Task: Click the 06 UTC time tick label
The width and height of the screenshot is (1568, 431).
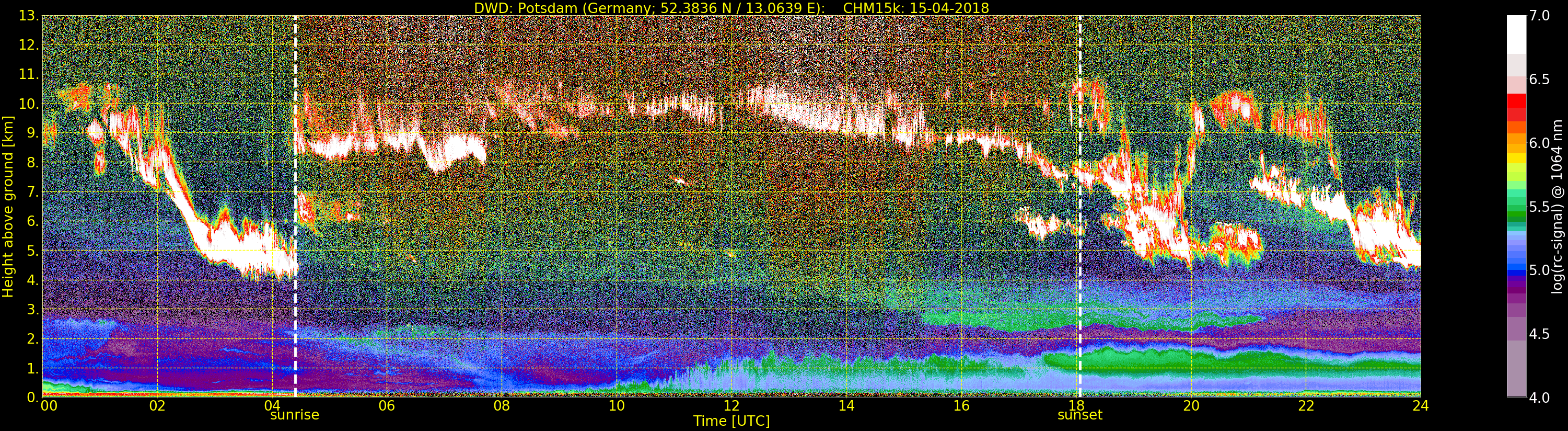Action: [387, 406]
